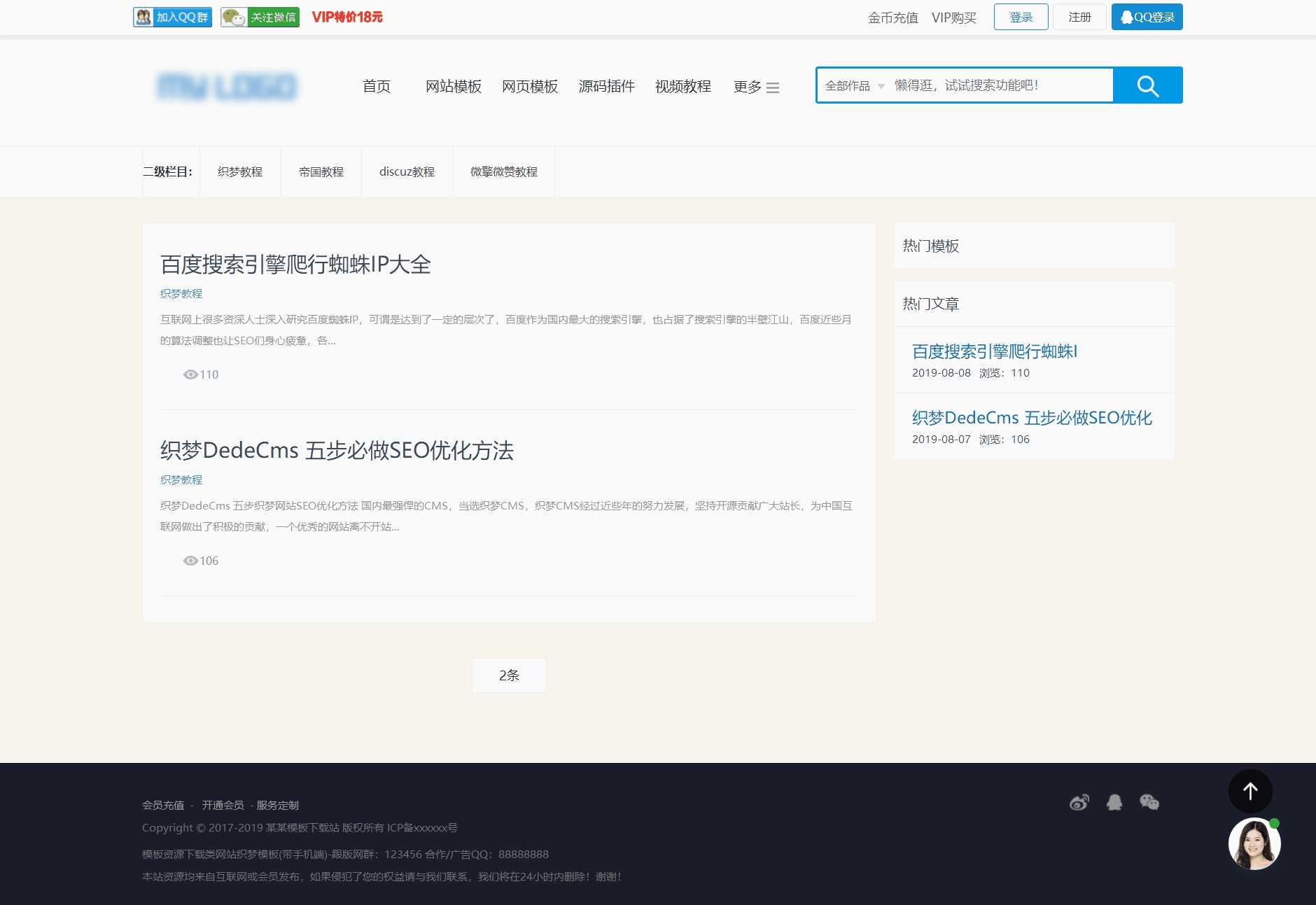Click the 帝国教程 tab

(x=321, y=171)
